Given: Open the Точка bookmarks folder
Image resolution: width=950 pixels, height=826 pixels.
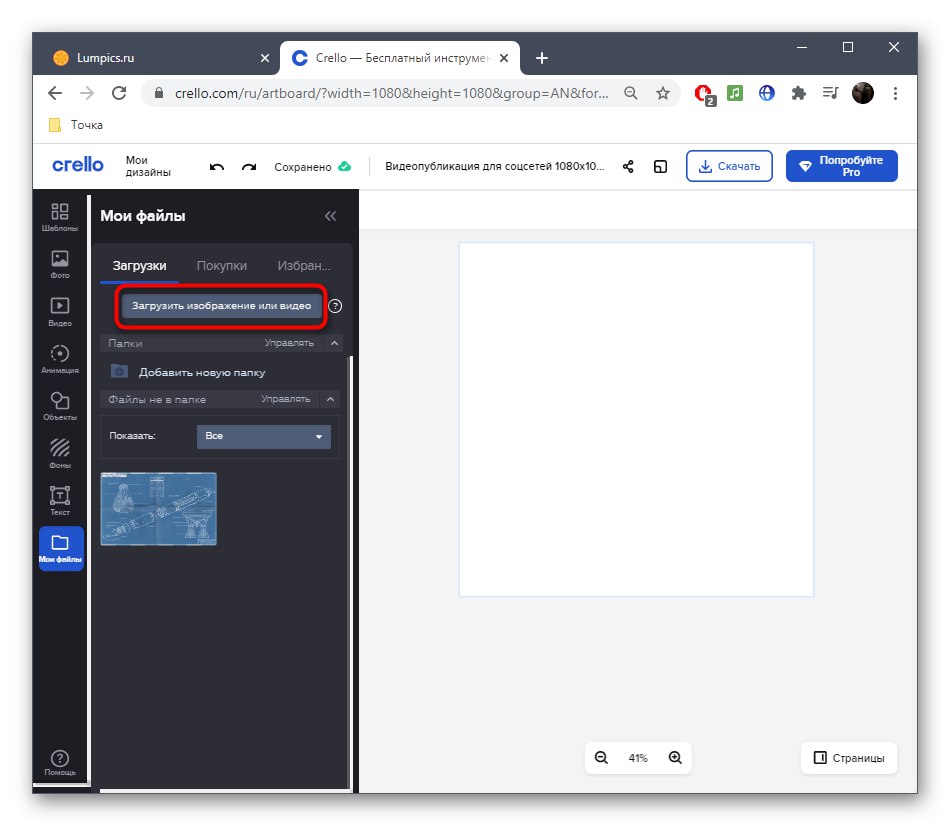Looking at the screenshot, I should click(x=76, y=125).
